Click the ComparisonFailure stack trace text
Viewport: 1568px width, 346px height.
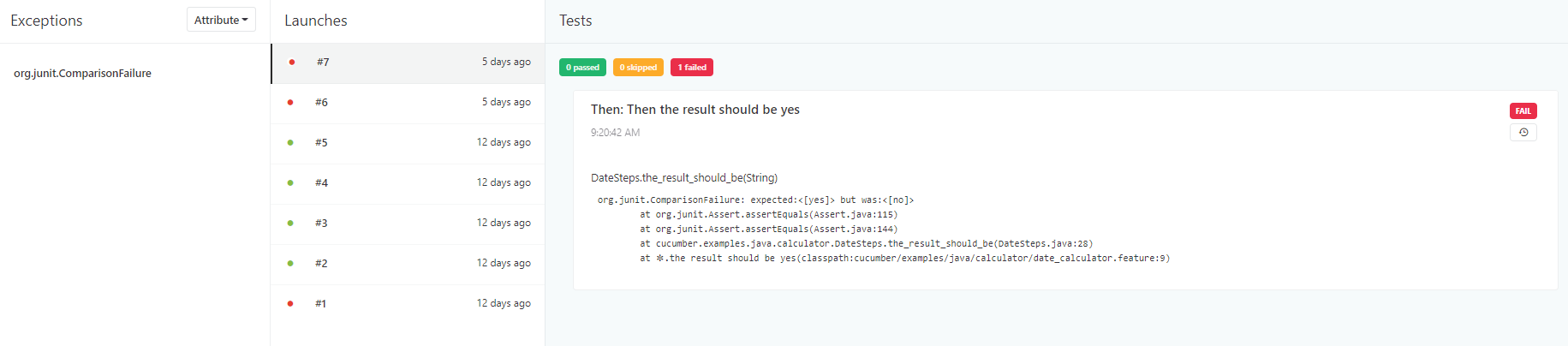coord(883,229)
